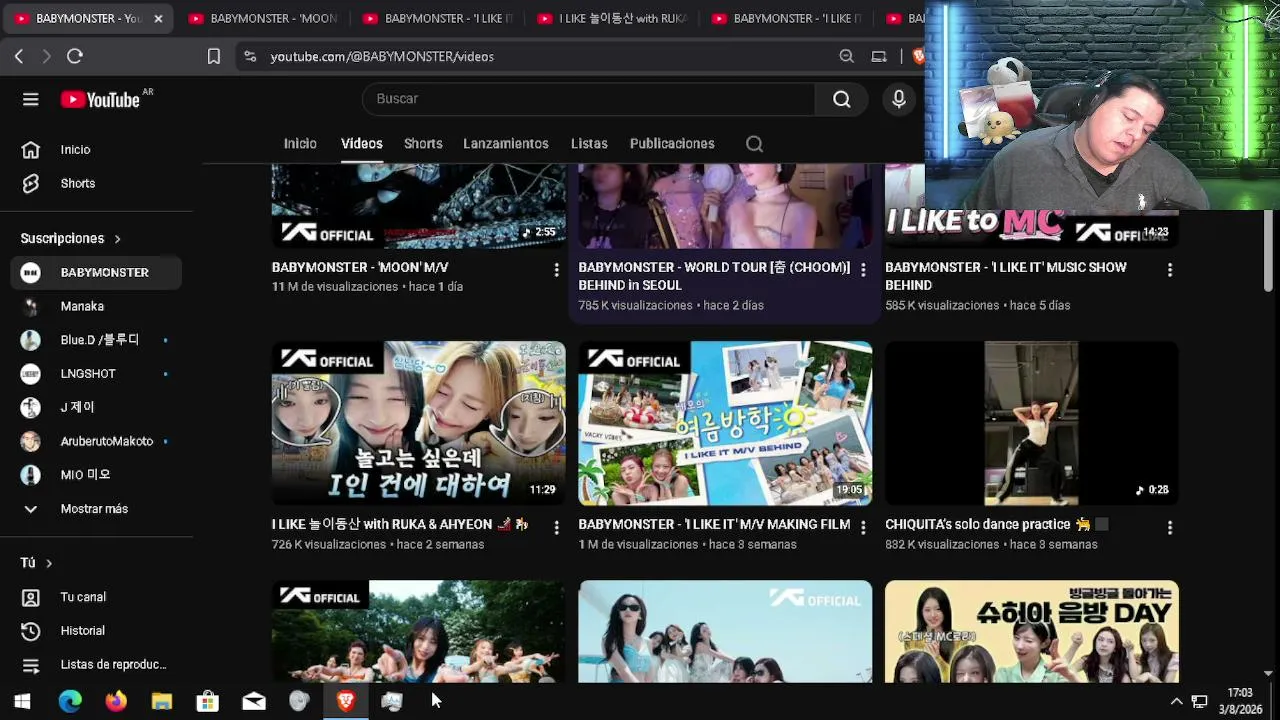Open the cast or device icon in the address bar
Viewport: 1280px width, 720px height.
coord(879,57)
